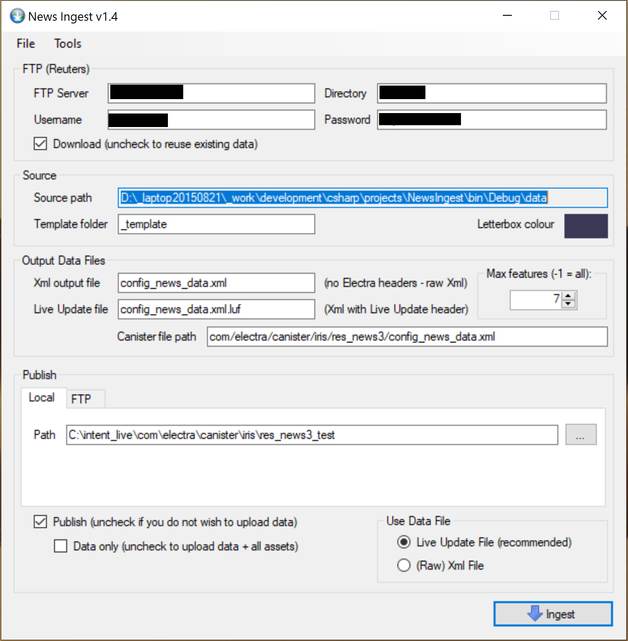628x641 pixels.
Task: Open the File menu
Action: coord(26,44)
